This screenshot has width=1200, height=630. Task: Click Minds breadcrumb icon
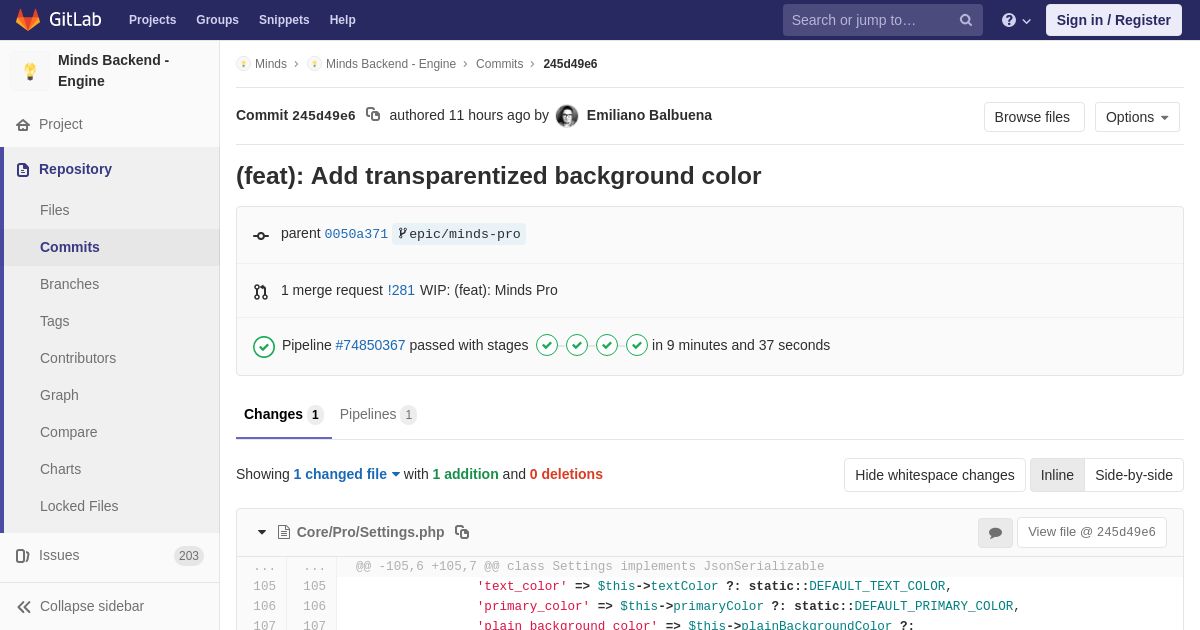tap(243, 64)
